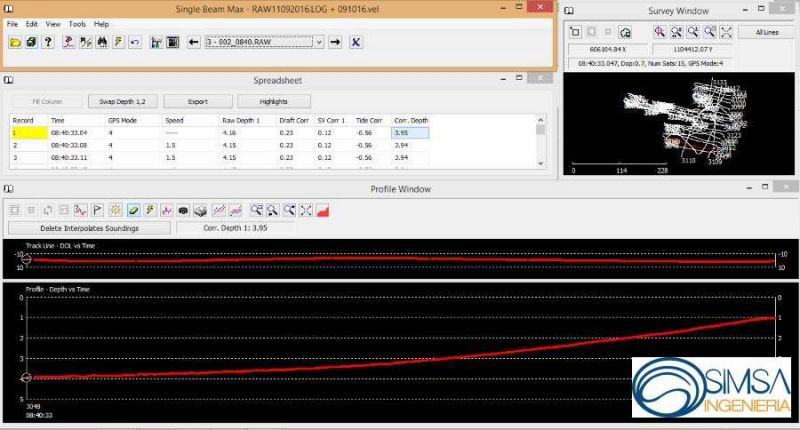Click the undo arrow icon in main toolbar
This screenshot has height=430, width=800.
pos(135,42)
